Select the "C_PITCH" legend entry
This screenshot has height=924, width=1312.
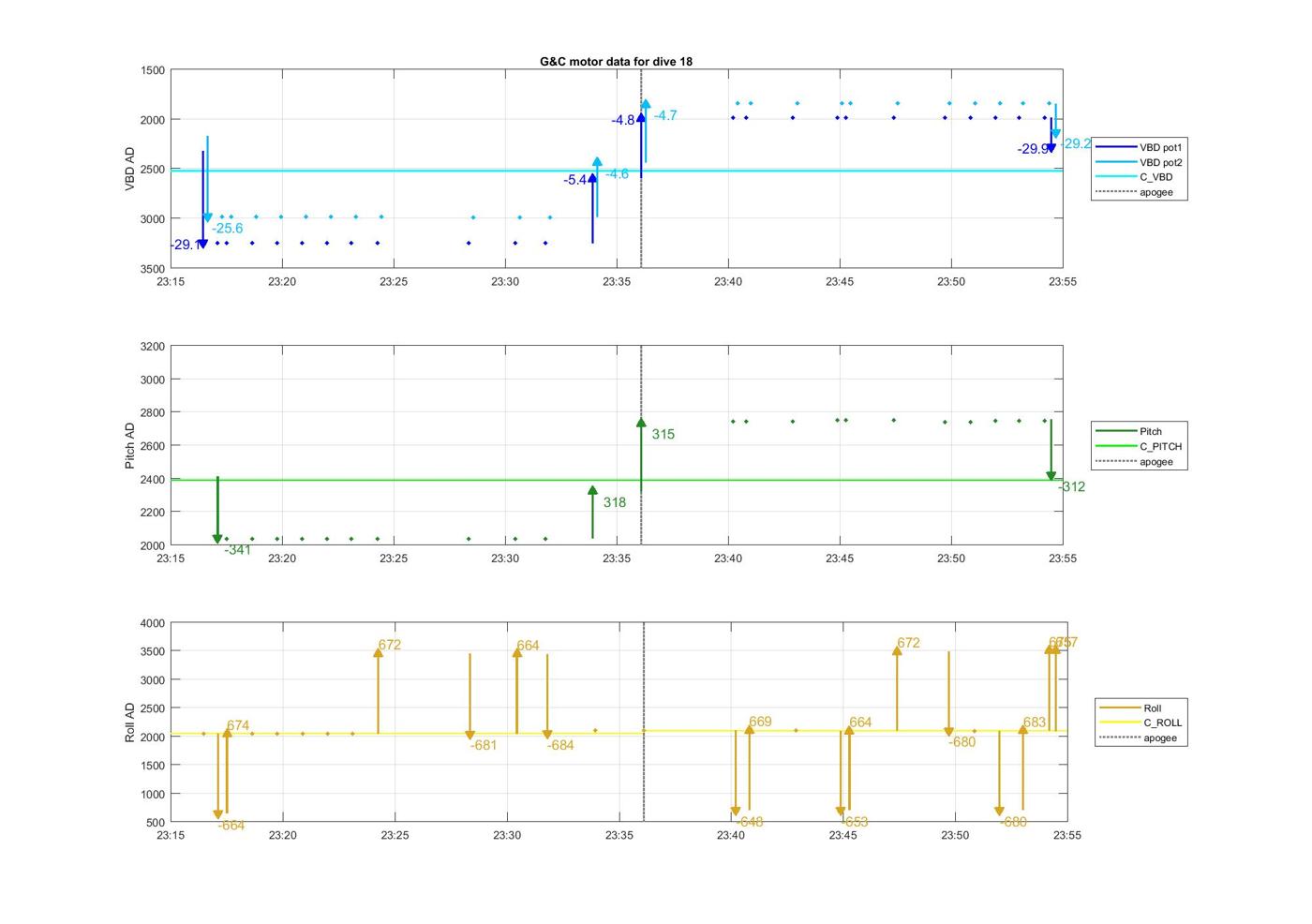pyautogui.click(x=1140, y=446)
